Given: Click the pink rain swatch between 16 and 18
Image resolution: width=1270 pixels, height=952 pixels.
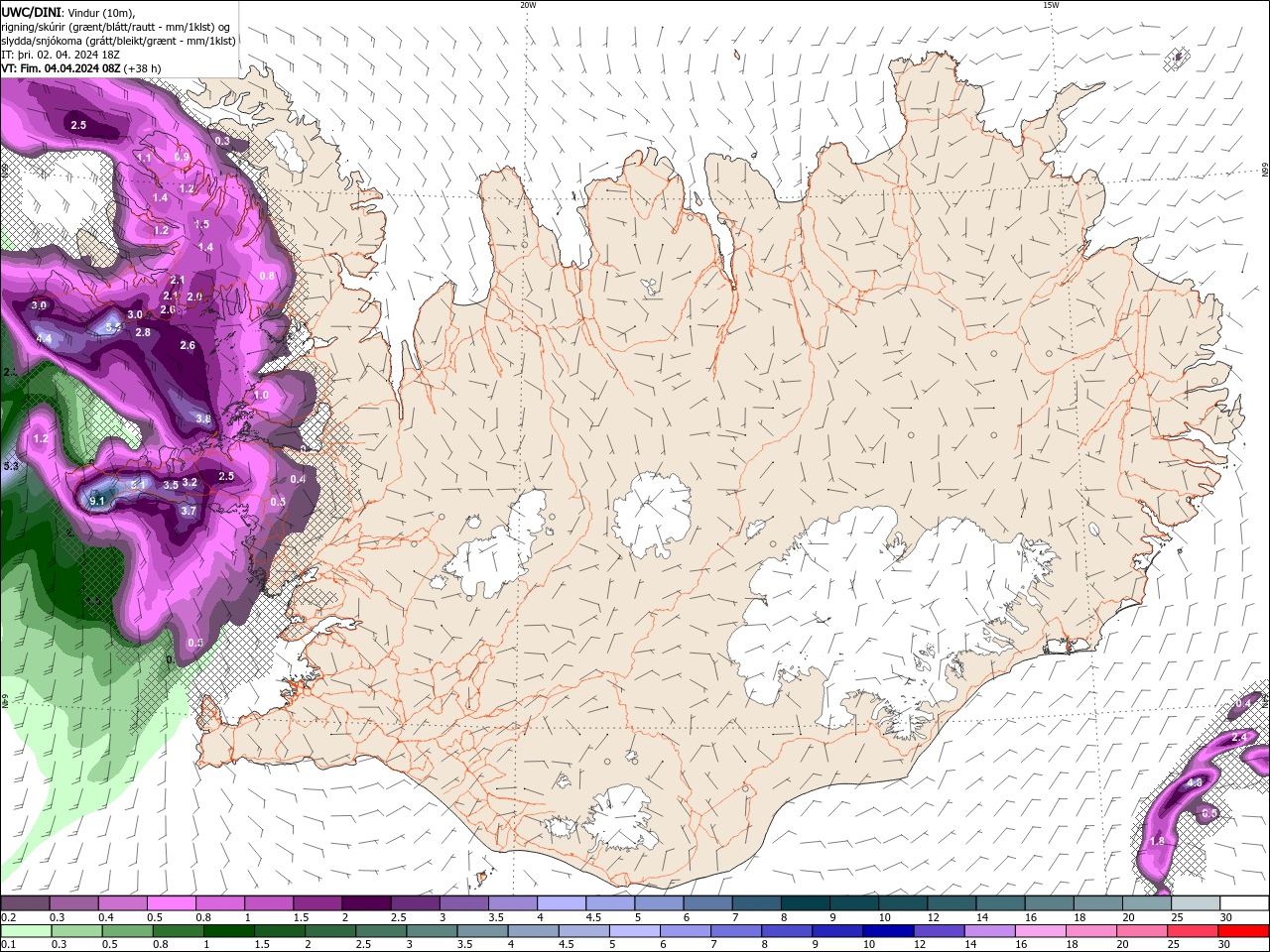Looking at the screenshot, I should coord(1039,931).
